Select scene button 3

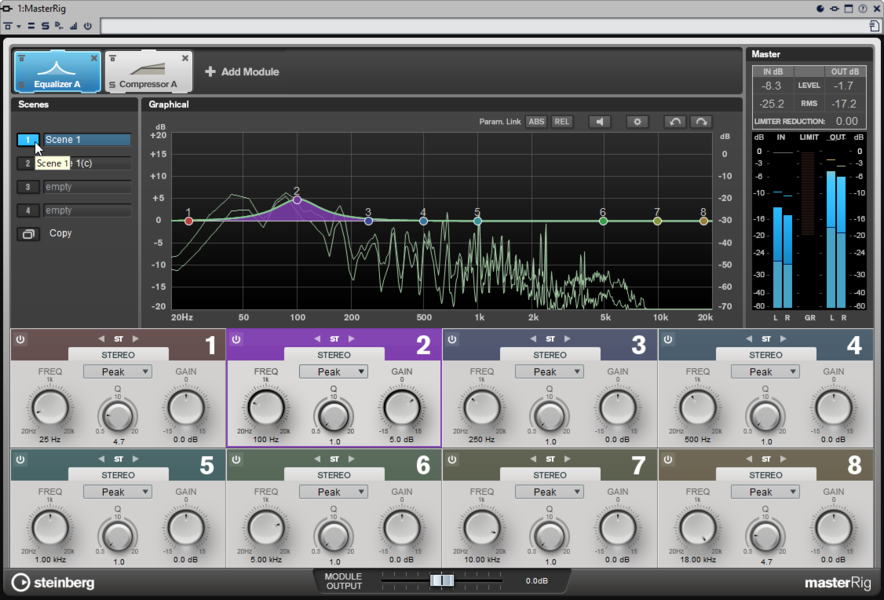(x=28, y=187)
